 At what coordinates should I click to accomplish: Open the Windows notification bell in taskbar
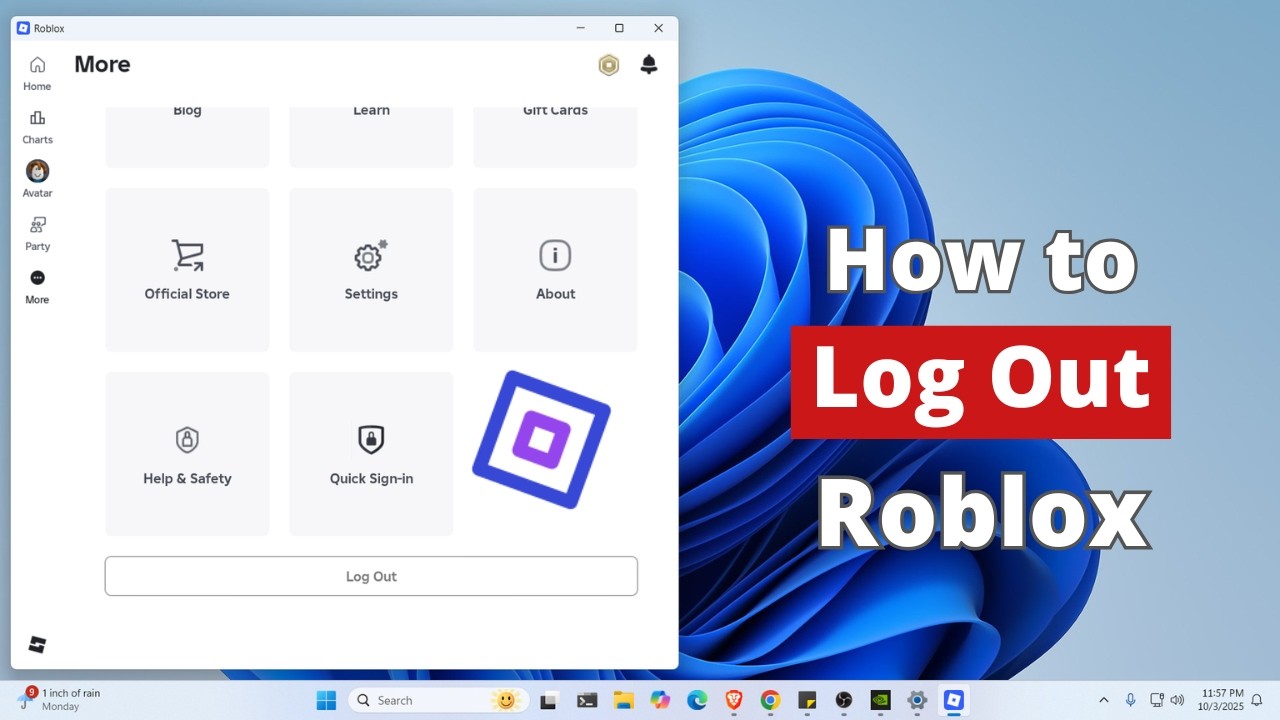tap(1257, 700)
